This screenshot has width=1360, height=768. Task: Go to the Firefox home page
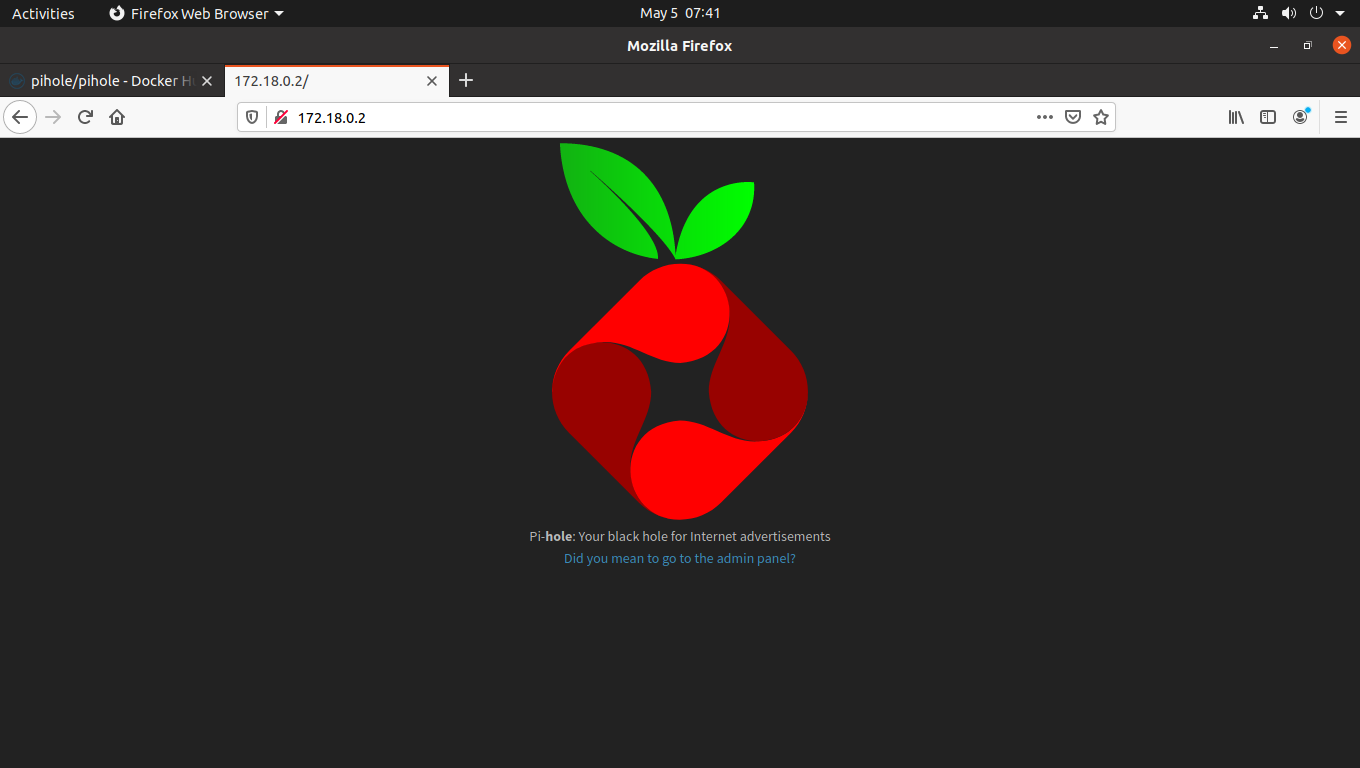coord(117,117)
